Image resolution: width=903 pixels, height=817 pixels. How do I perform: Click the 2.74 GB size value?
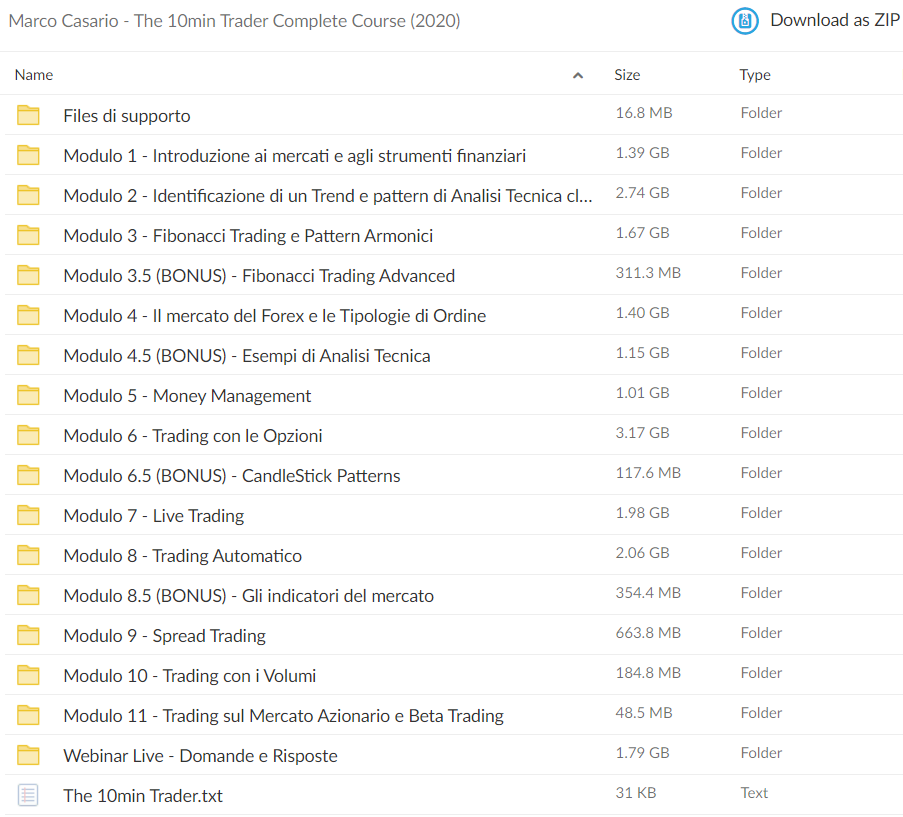(x=642, y=193)
